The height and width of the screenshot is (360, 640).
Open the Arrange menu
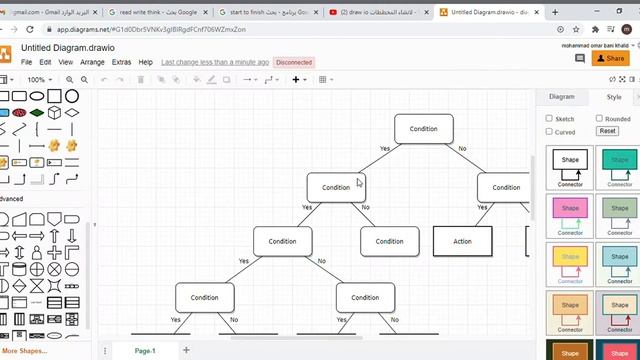[x=92, y=62]
